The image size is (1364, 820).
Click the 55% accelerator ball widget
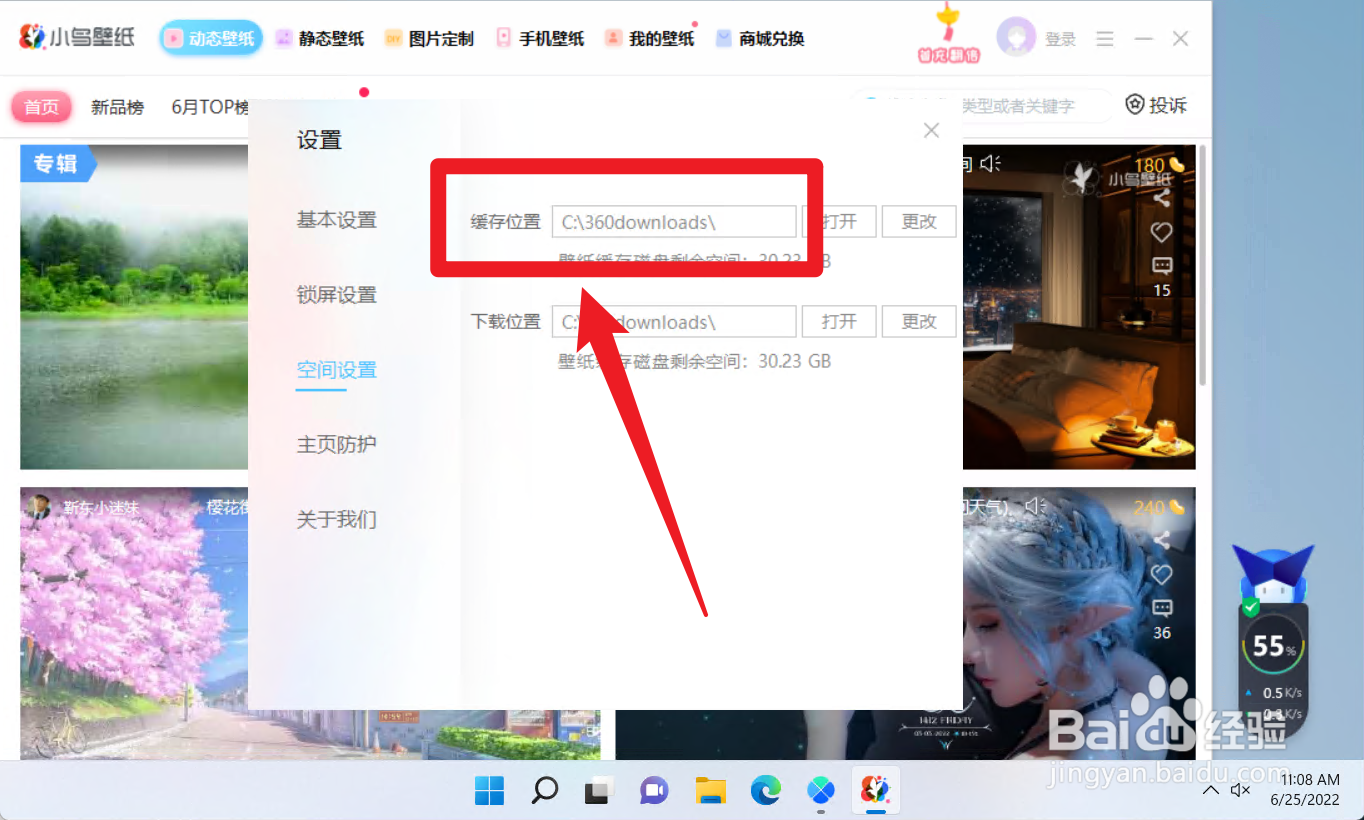1272,645
